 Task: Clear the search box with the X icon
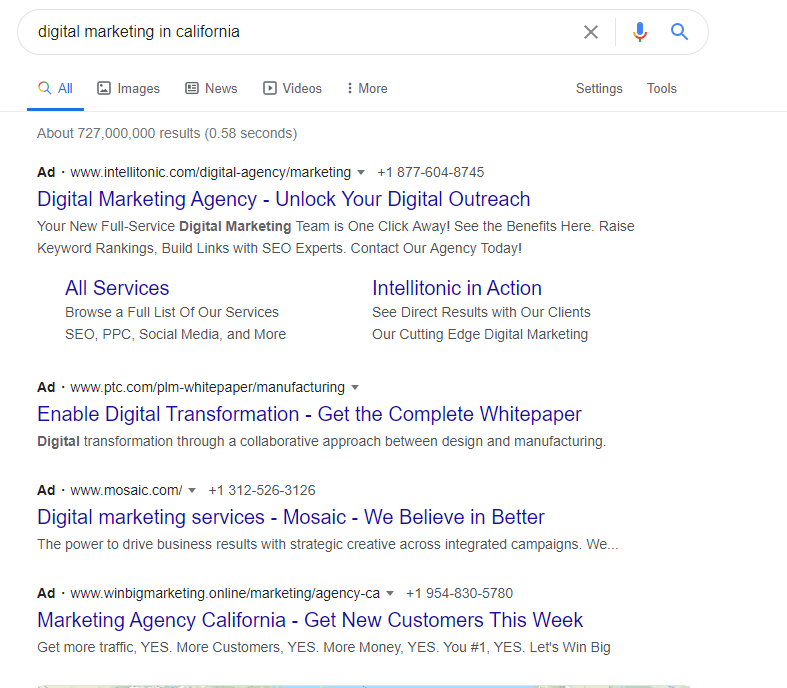tap(591, 32)
